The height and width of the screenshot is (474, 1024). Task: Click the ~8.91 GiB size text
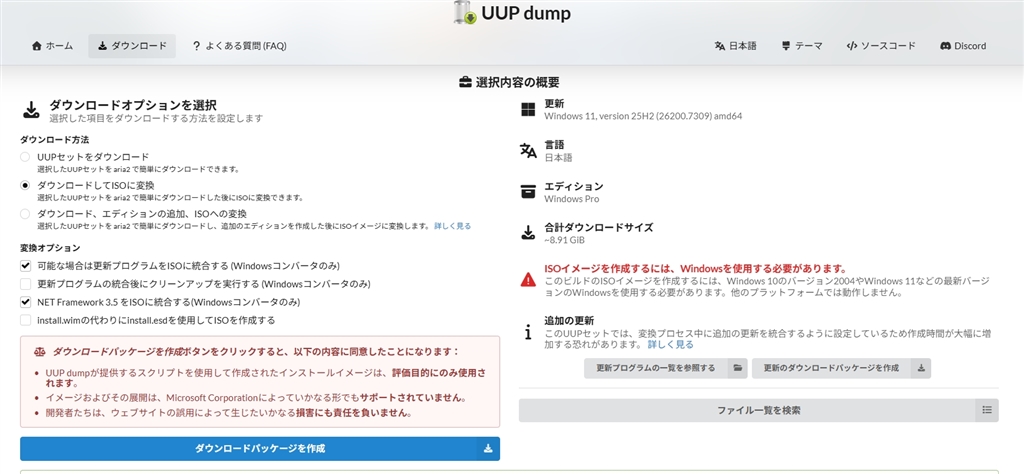tap(564, 240)
